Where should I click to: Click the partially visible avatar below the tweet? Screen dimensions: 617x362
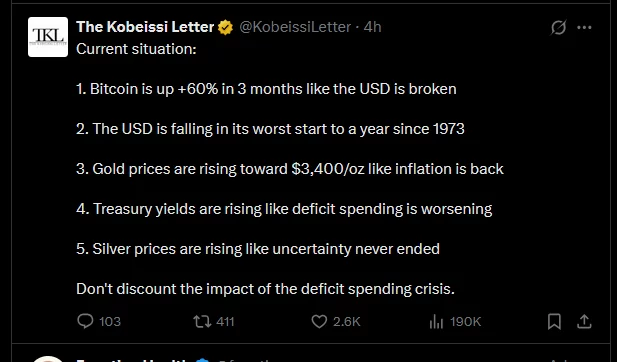pyautogui.click(x=48, y=358)
